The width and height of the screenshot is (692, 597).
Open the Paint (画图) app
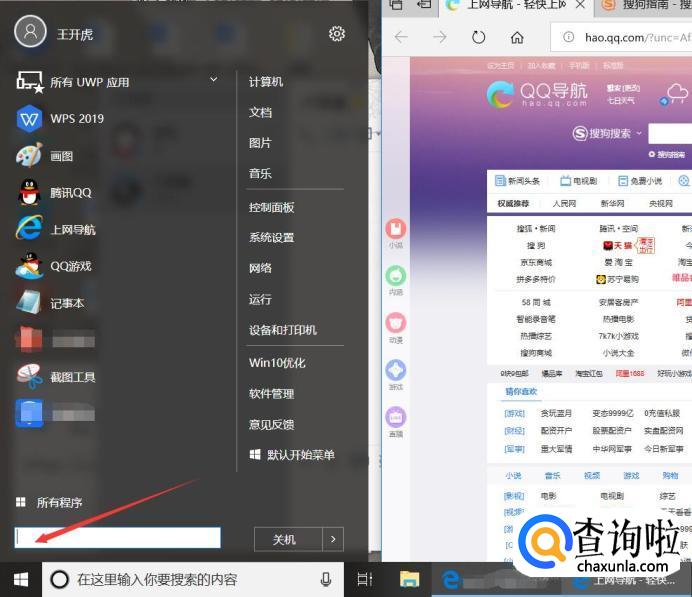[x=45, y=156]
